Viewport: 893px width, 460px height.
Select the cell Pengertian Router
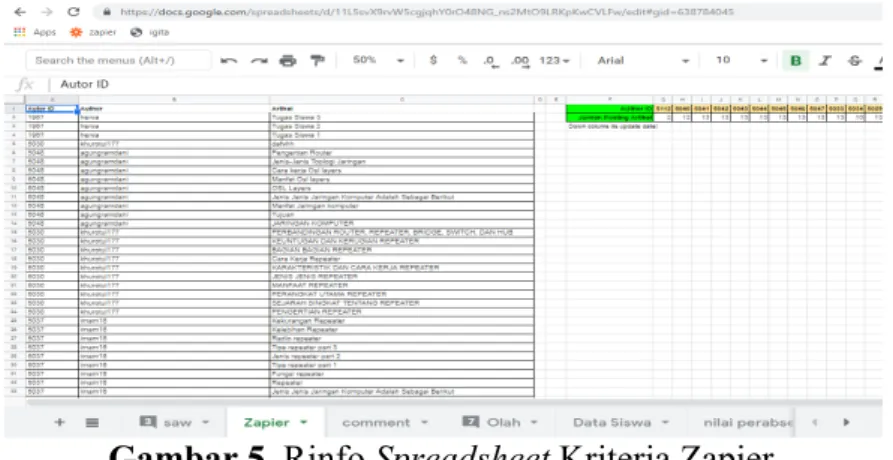[x=402, y=153]
